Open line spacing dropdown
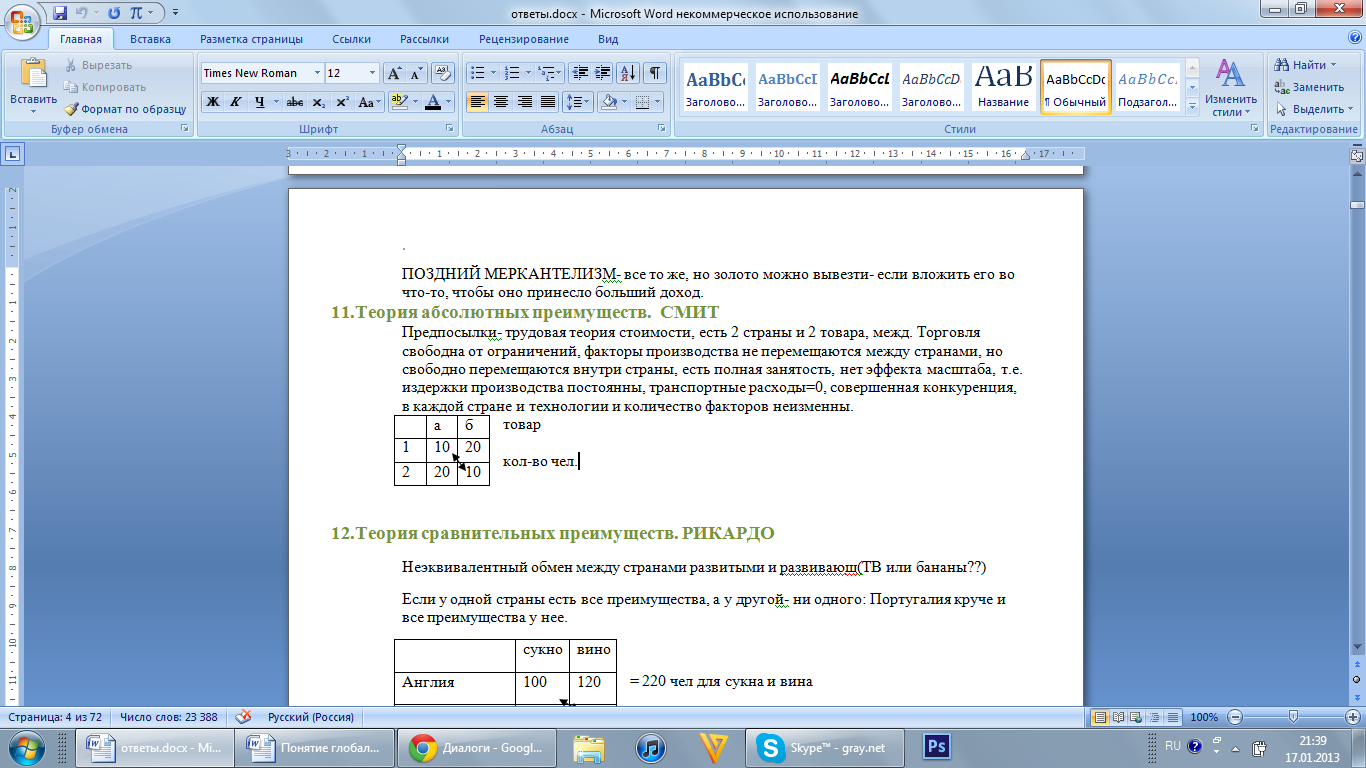 pyautogui.click(x=578, y=102)
